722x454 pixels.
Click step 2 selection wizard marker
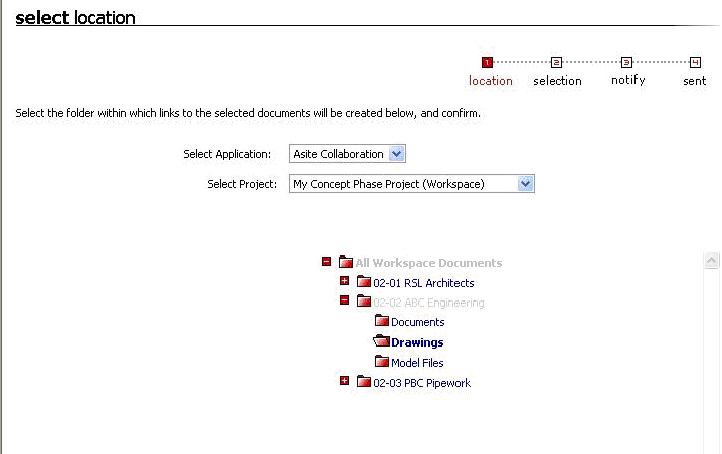556,62
